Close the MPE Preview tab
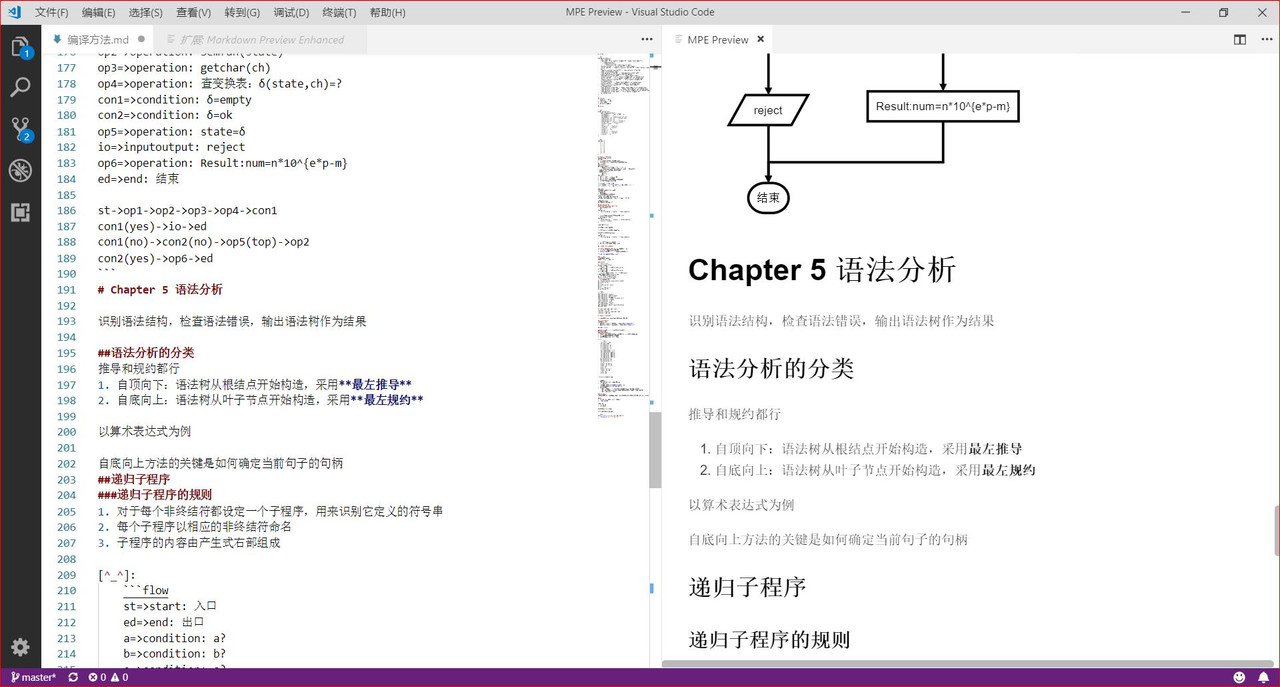Screen dimensions: 1280x687 coord(760,40)
